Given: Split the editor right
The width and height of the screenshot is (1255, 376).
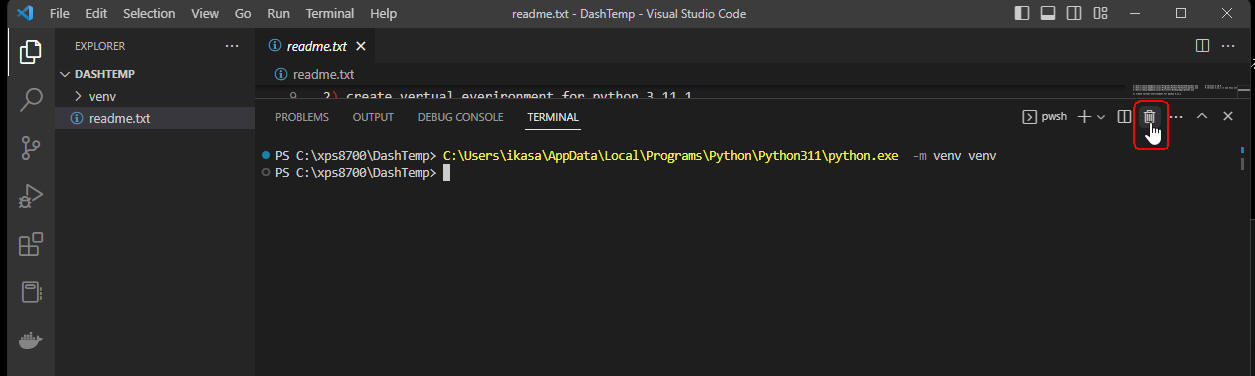Looking at the screenshot, I should 1202,46.
